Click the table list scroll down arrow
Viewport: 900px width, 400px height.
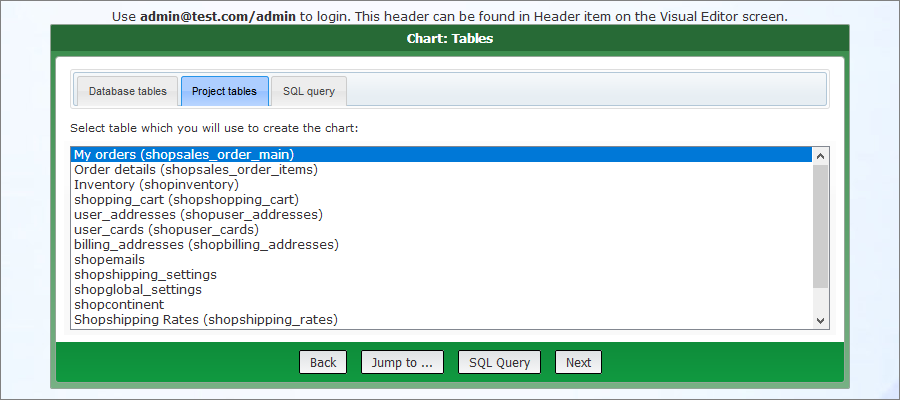click(820, 320)
